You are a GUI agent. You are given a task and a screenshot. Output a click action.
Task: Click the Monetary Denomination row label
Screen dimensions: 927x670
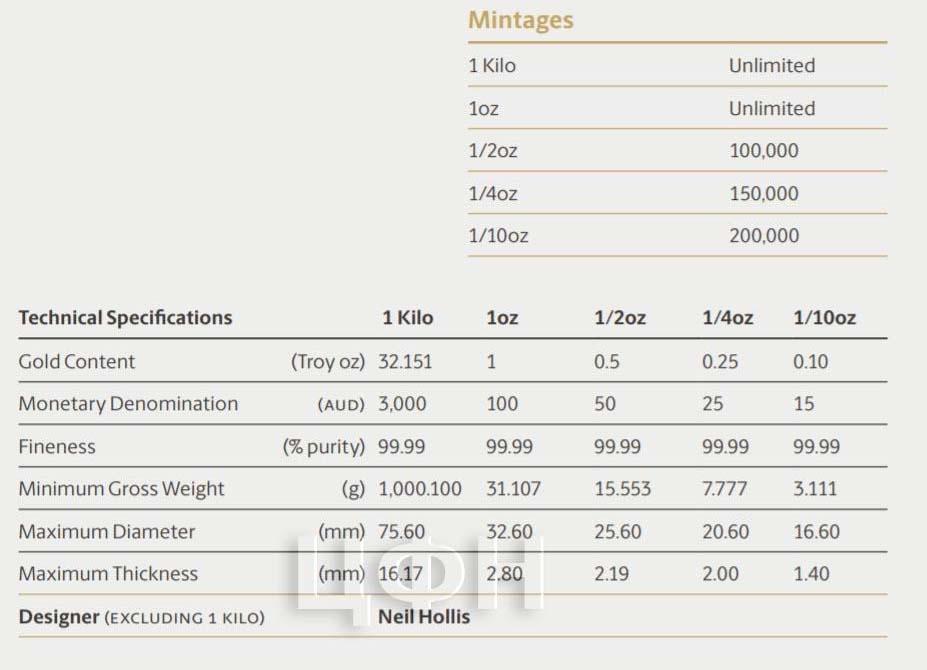[x=128, y=403]
